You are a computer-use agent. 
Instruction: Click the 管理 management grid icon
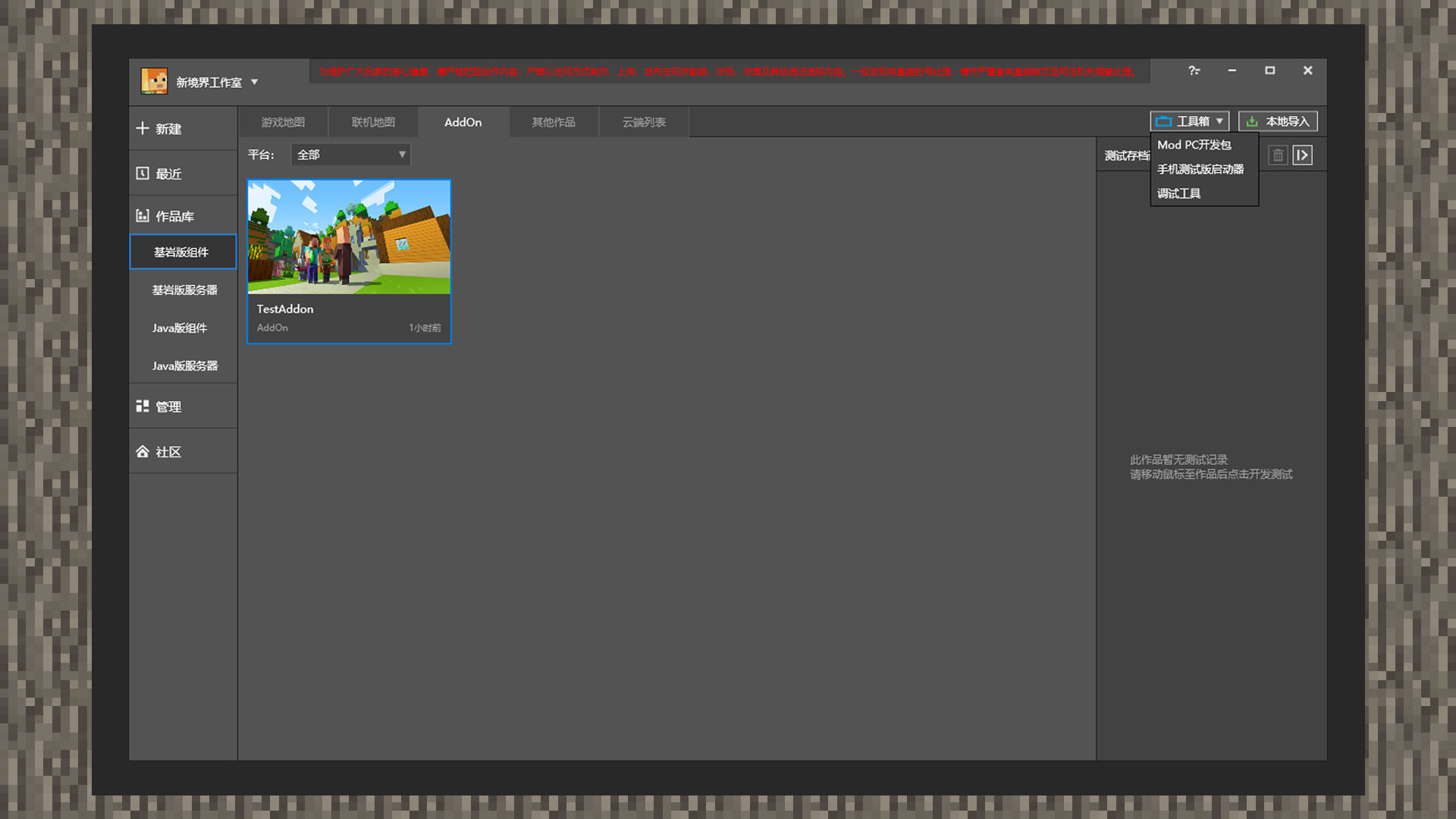point(143,406)
